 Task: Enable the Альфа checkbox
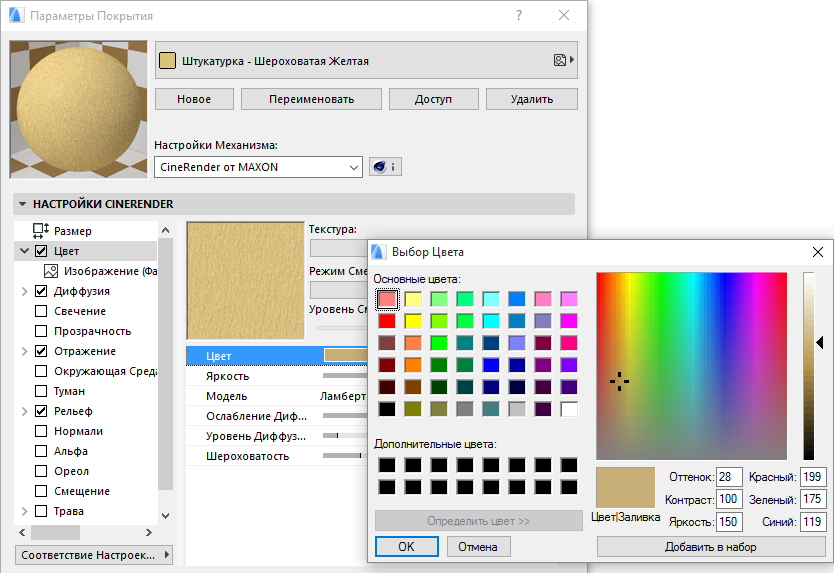(41, 451)
